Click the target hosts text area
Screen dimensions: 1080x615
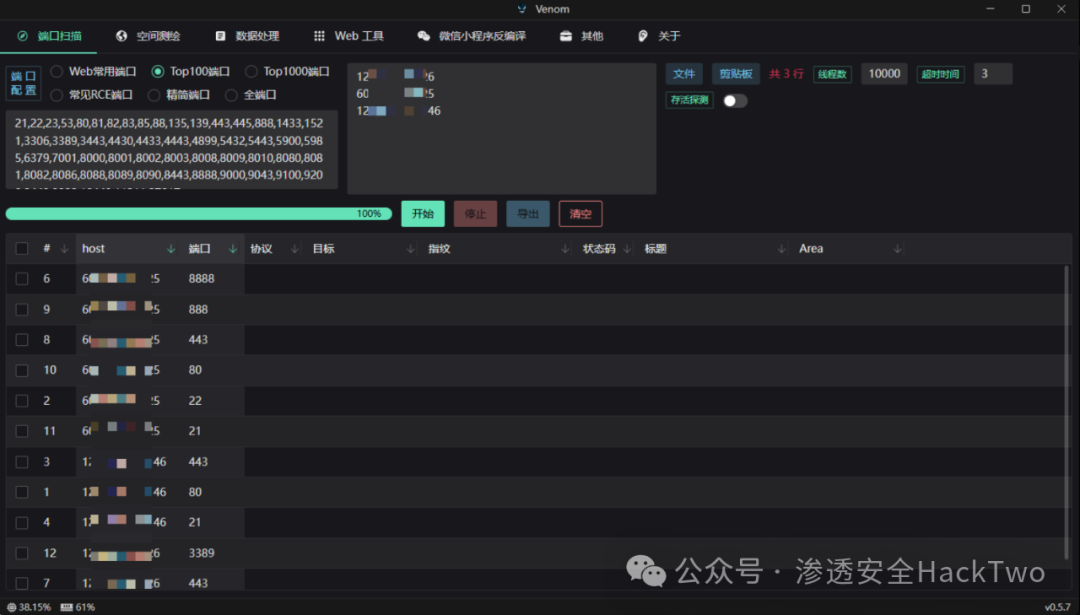click(x=501, y=129)
